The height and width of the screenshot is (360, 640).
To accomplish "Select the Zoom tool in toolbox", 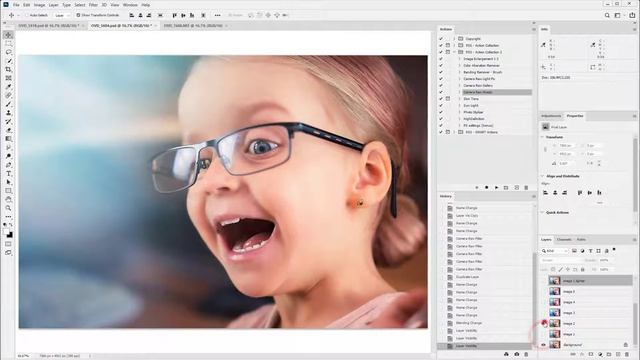I will coord(8,208).
